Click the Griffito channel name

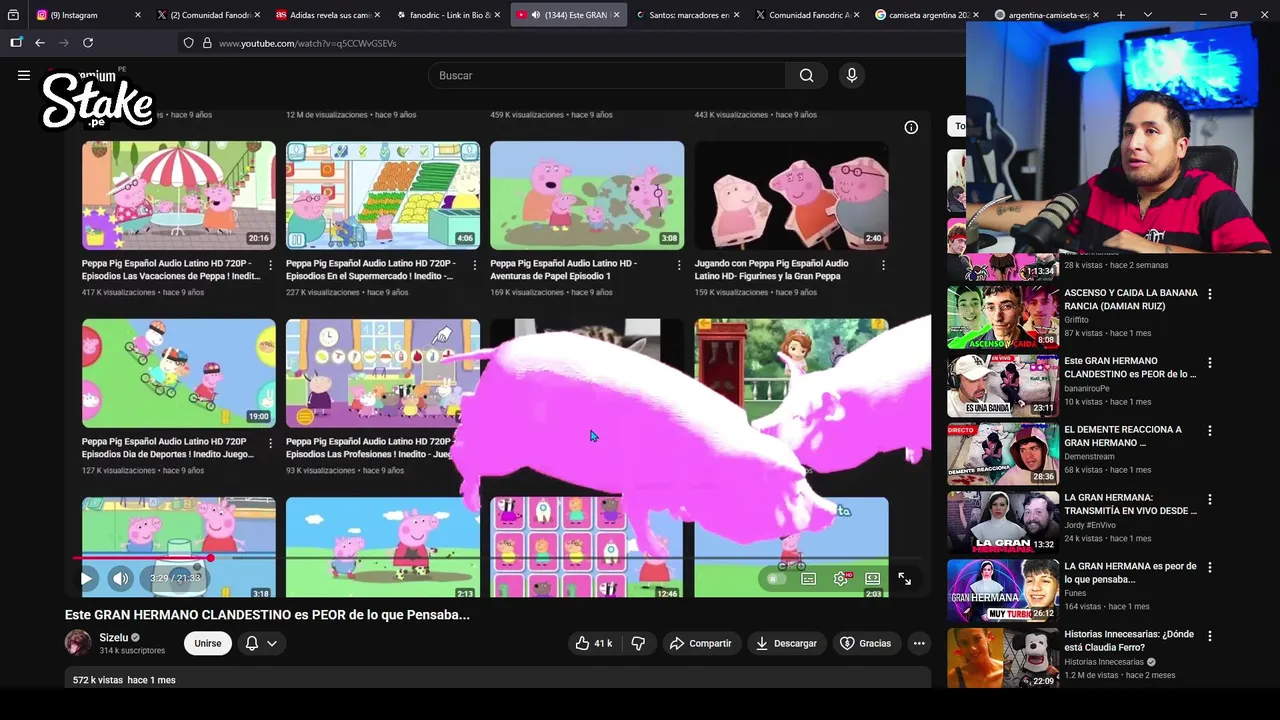click(1076, 320)
